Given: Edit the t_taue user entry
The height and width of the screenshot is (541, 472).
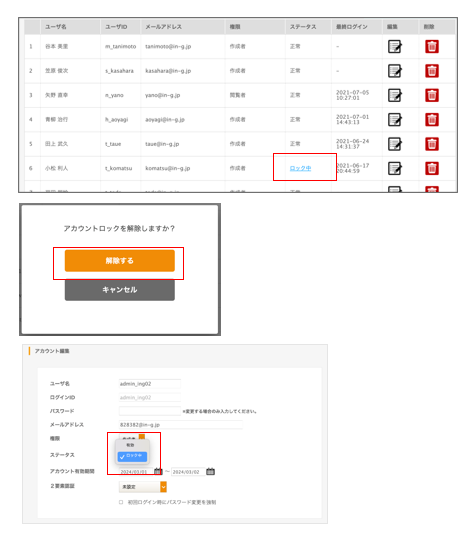Looking at the screenshot, I should click(395, 144).
